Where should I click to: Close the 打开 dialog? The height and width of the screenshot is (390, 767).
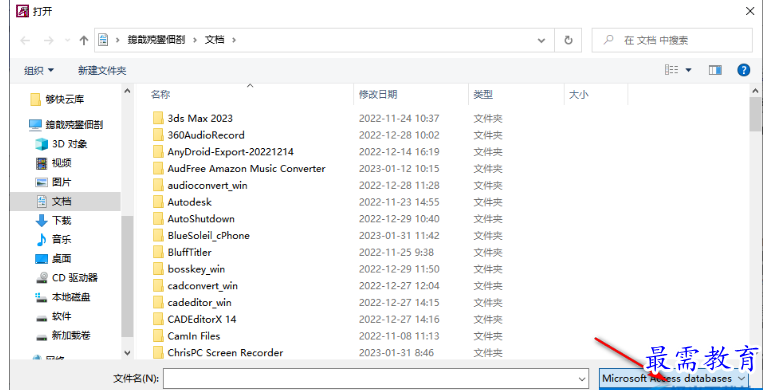pyautogui.click(x=750, y=11)
